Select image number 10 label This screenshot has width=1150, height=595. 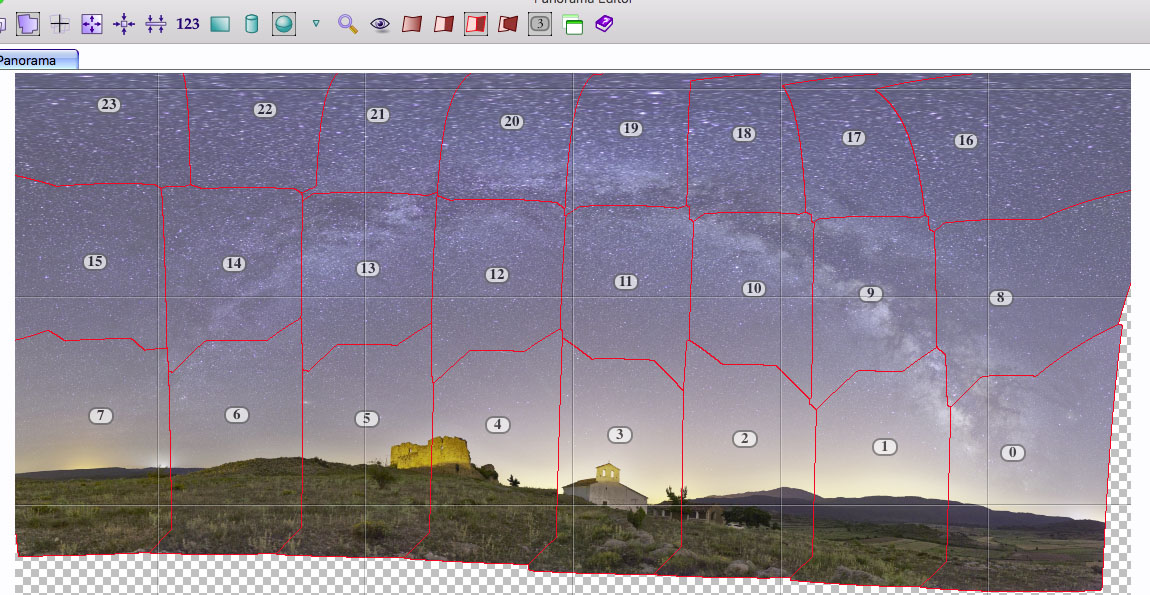click(x=753, y=288)
